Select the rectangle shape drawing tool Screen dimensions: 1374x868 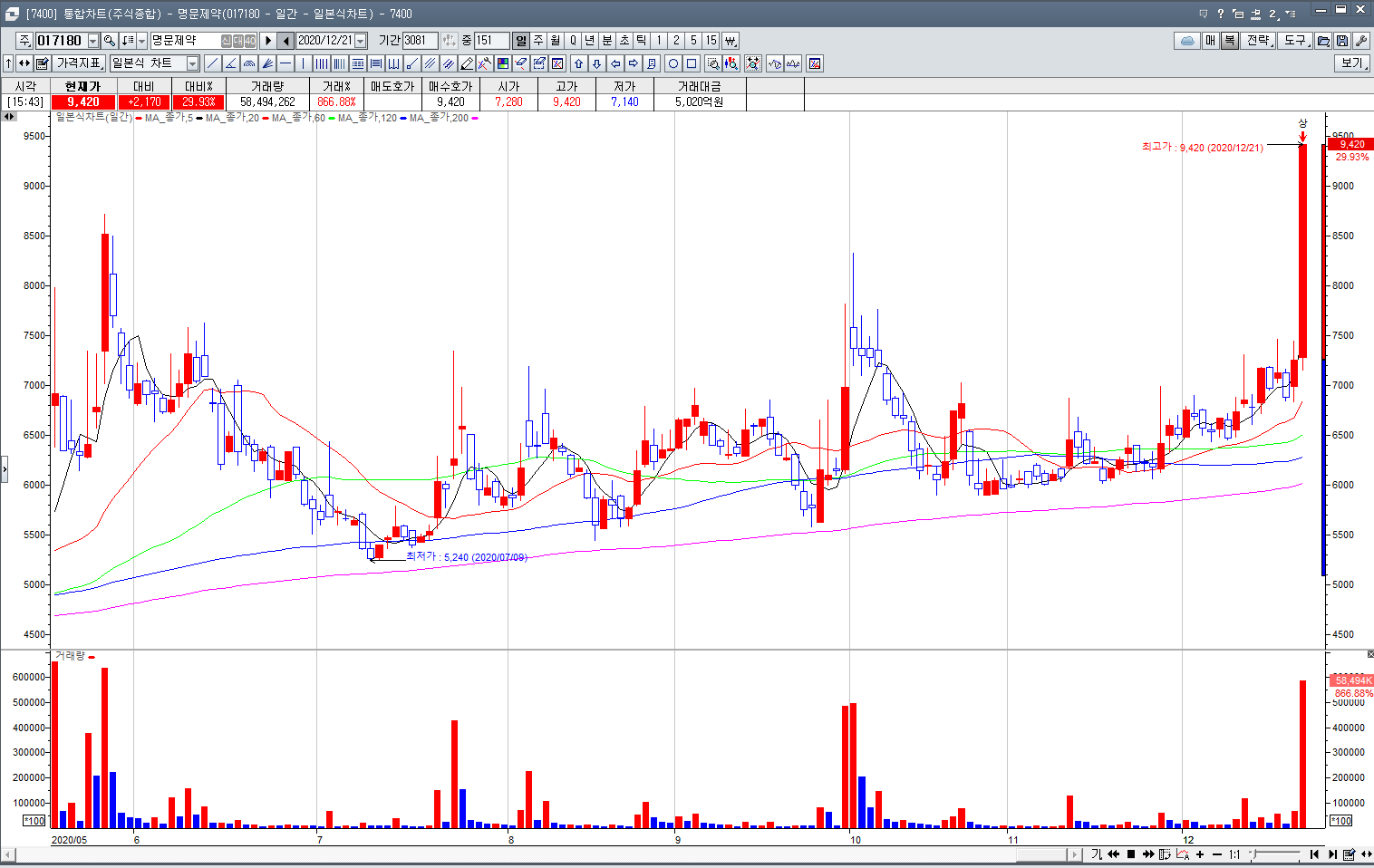click(x=692, y=63)
